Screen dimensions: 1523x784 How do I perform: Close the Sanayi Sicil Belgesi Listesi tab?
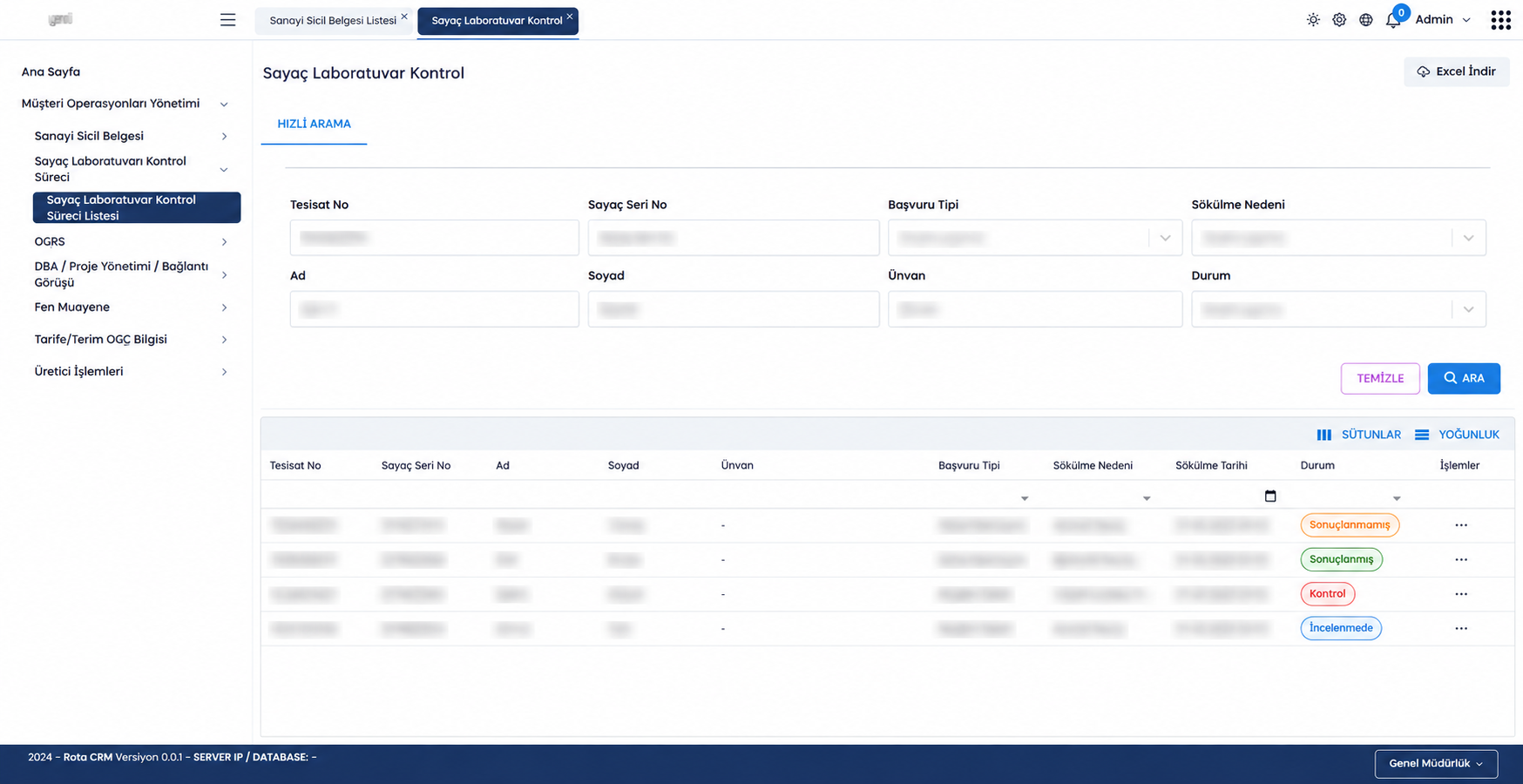point(404,17)
